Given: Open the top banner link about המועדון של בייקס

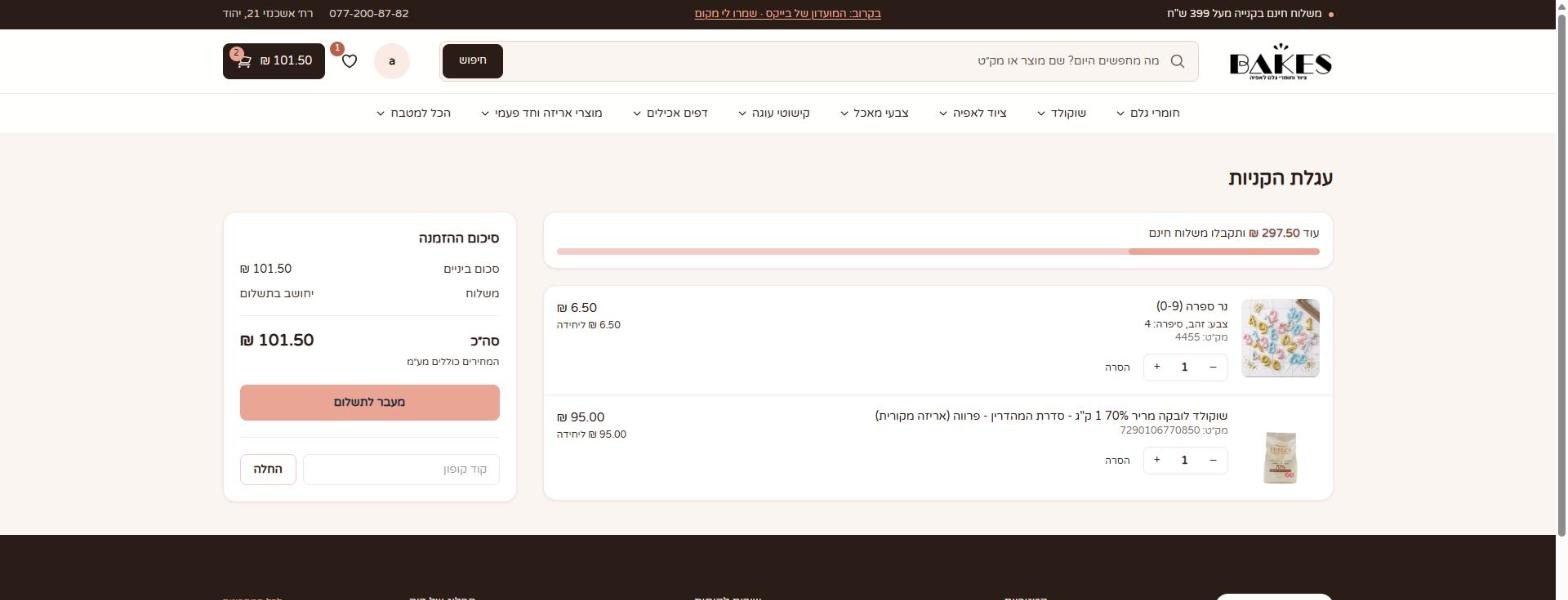Looking at the screenshot, I should pos(788,14).
